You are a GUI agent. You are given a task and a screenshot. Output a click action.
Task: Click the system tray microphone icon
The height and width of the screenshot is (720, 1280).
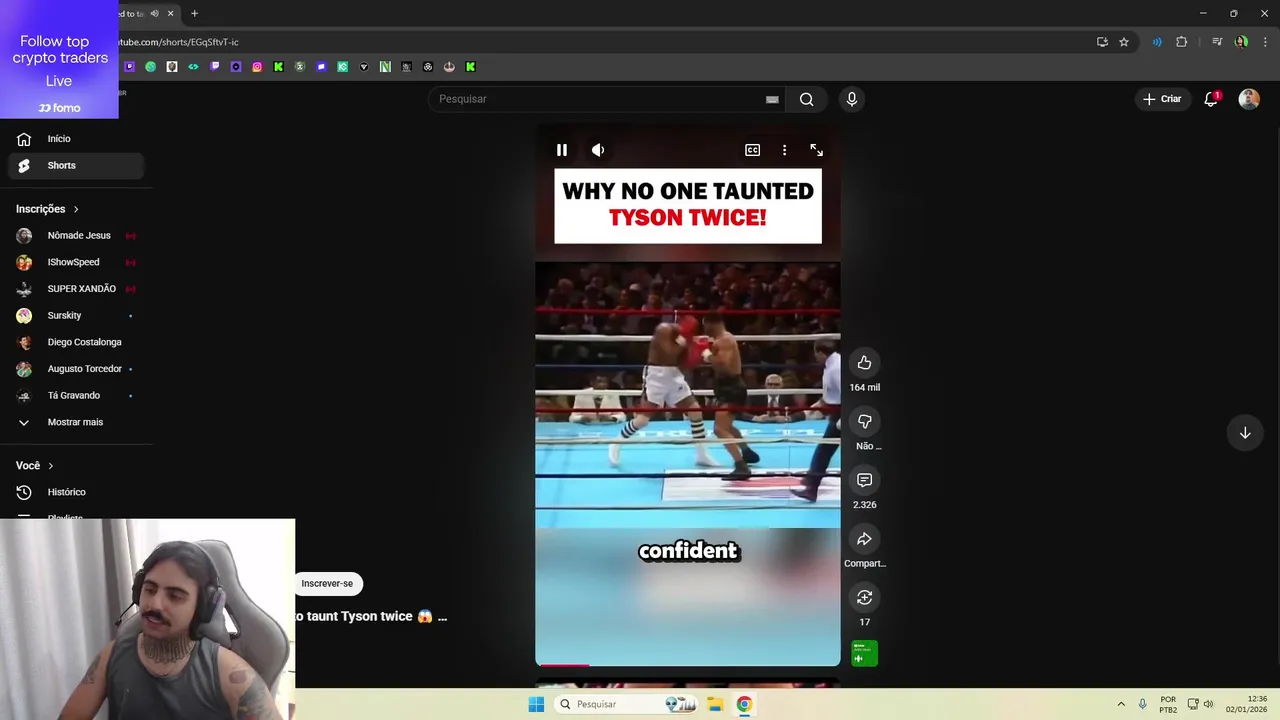pyautogui.click(x=1143, y=704)
